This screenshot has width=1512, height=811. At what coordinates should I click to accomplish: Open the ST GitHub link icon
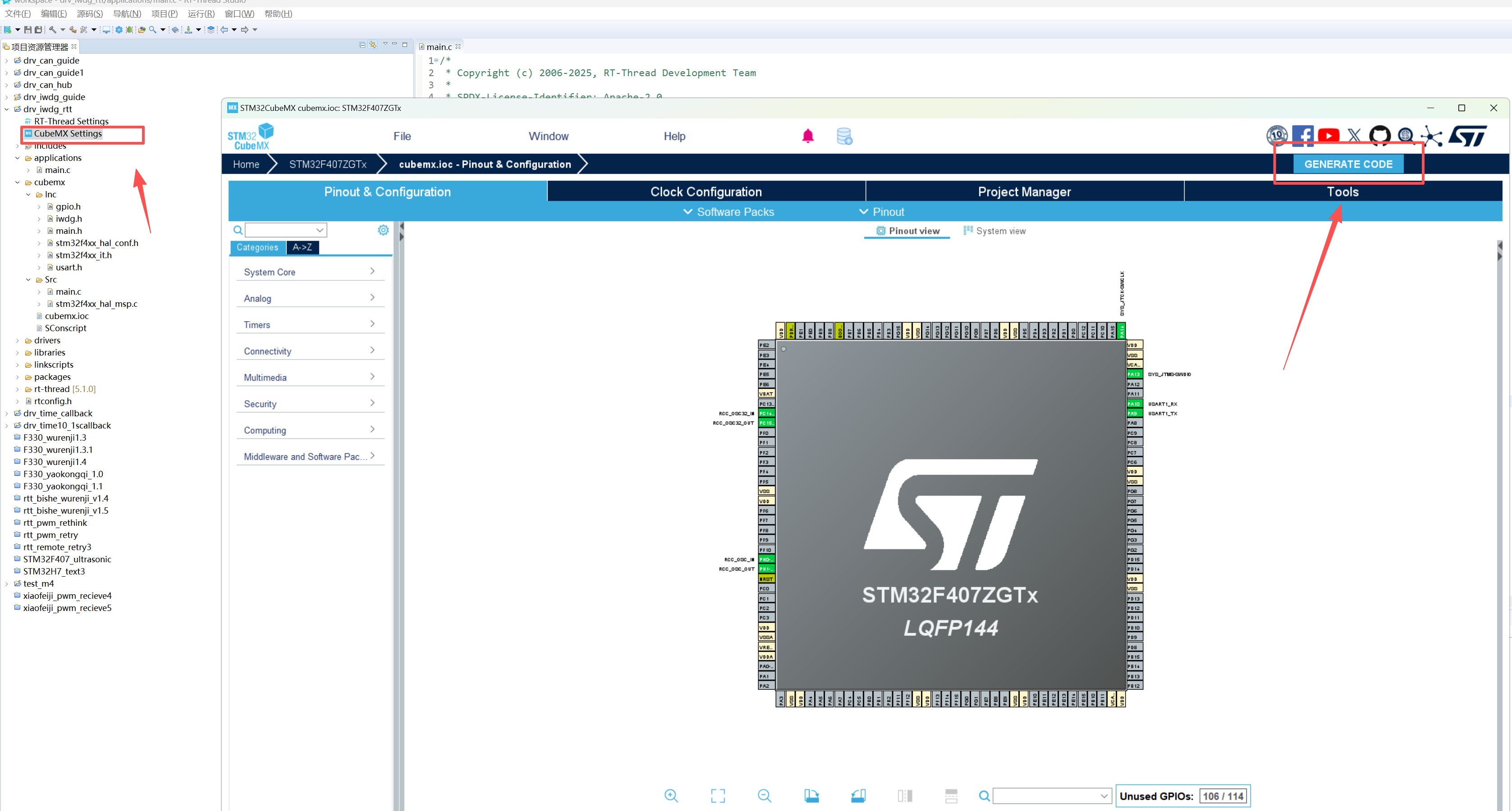point(1379,136)
